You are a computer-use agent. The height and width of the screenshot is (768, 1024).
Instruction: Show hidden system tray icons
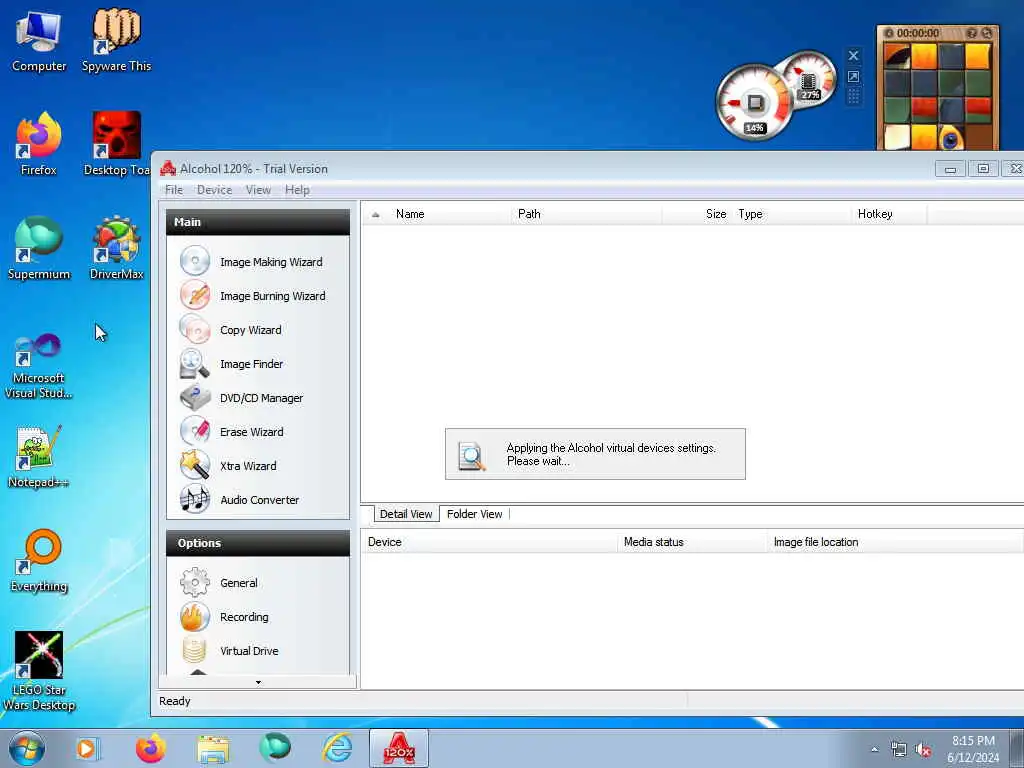click(x=874, y=749)
